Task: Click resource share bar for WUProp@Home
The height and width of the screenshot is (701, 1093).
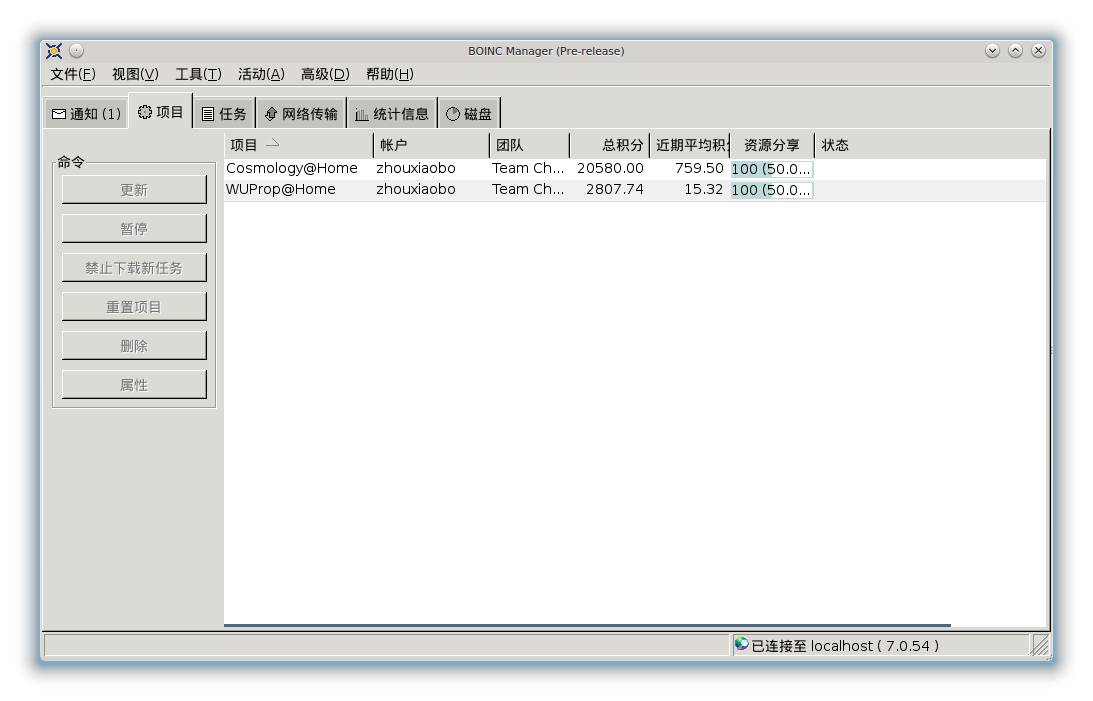Action: coord(772,190)
